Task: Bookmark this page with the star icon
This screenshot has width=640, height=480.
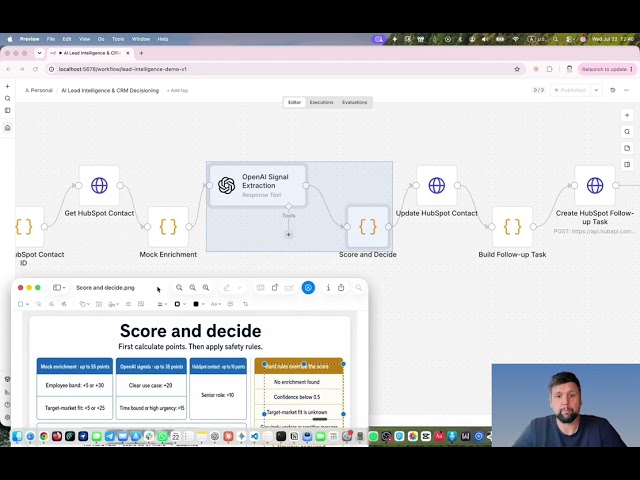Action: coord(517,69)
